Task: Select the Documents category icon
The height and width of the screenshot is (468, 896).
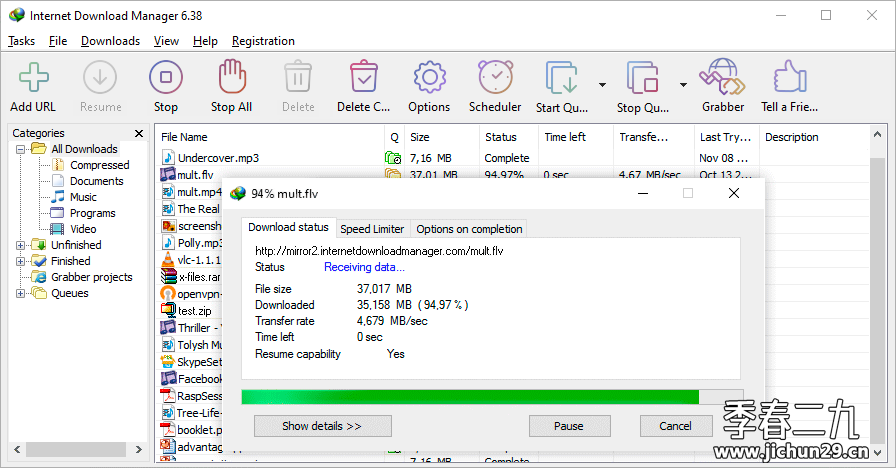Action: tap(58, 181)
